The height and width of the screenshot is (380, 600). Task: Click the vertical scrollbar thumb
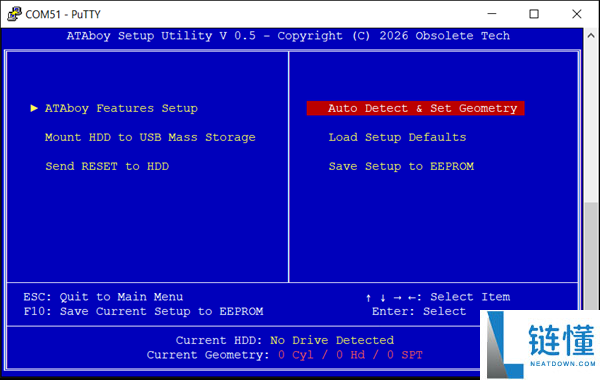pos(592,256)
